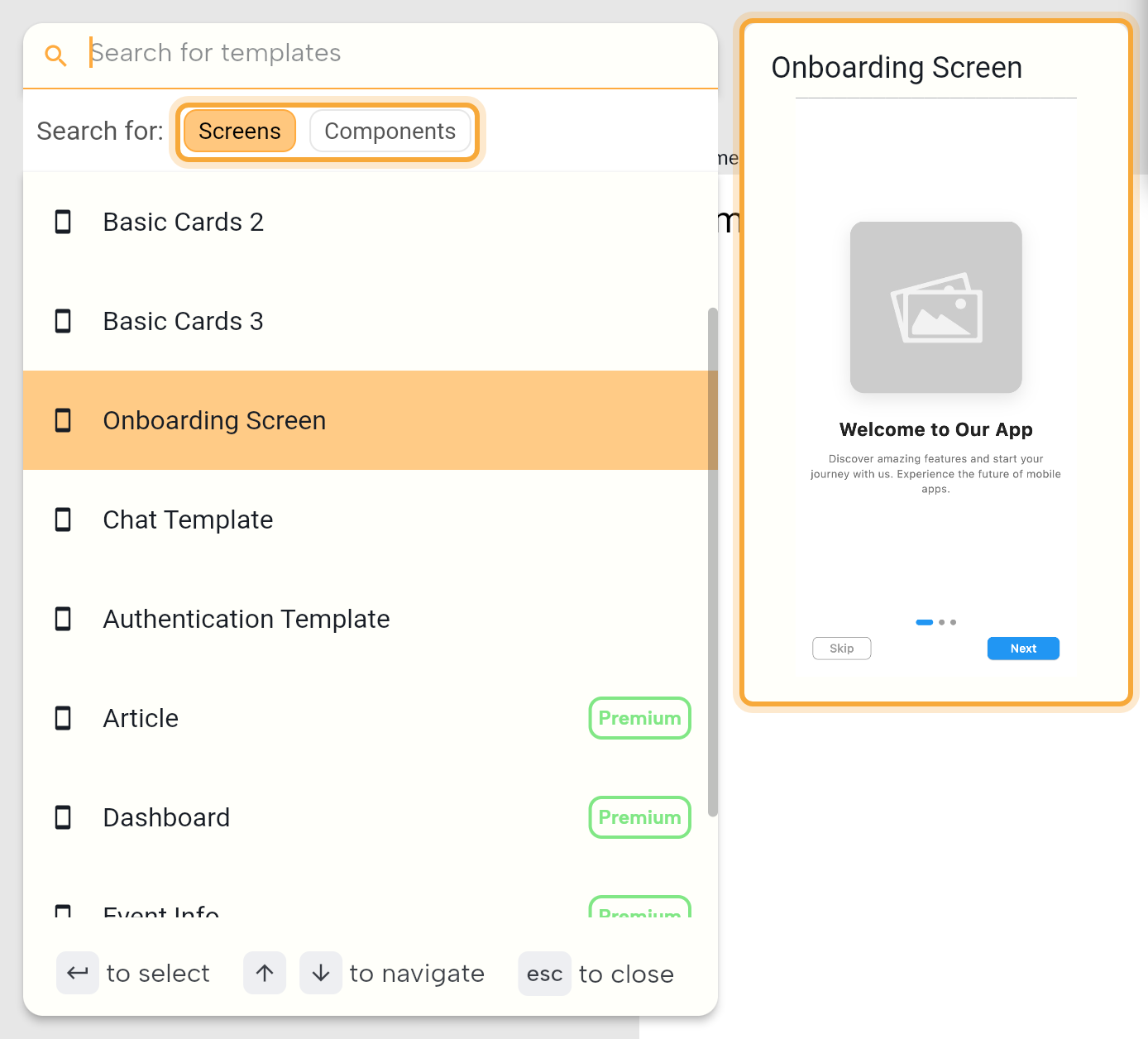The height and width of the screenshot is (1039, 1148).
Task: Open the Chat Template entry
Action: [x=371, y=519]
